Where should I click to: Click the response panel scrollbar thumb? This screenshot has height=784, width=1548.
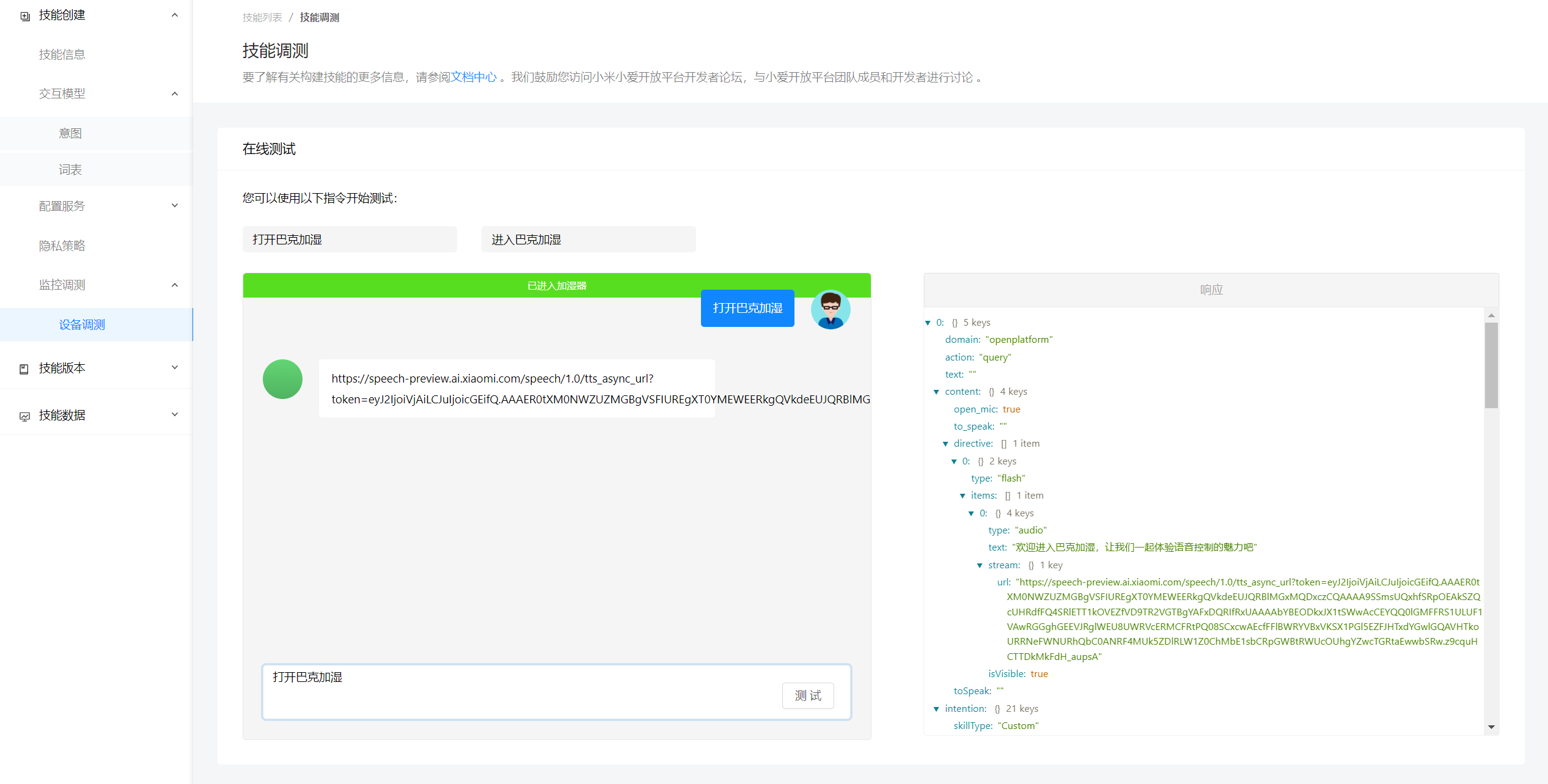(1491, 365)
